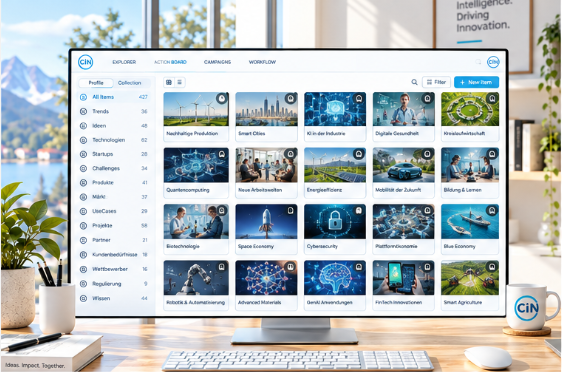Bookmark the Bildung & Lernen card
This screenshot has width=562, height=372.
pos(492,154)
